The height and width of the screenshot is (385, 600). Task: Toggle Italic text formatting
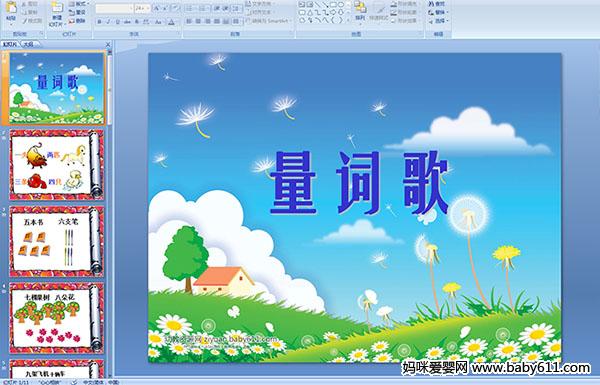point(108,22)
